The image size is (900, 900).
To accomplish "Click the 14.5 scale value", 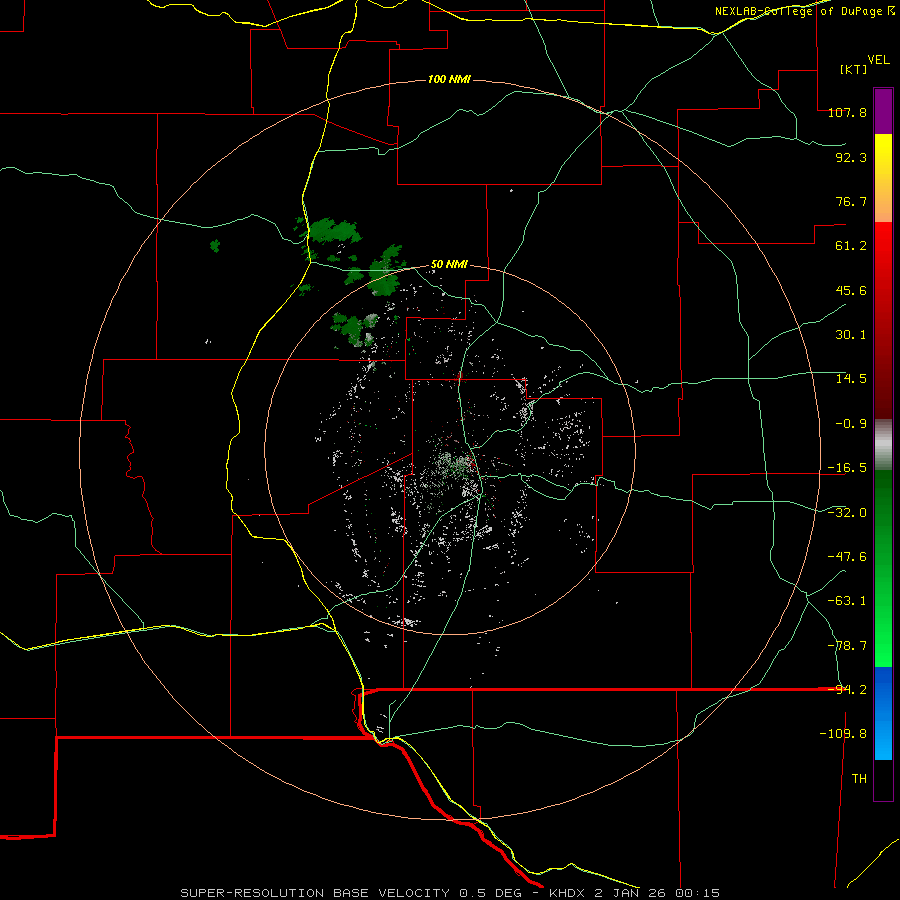I will [851, 379].
